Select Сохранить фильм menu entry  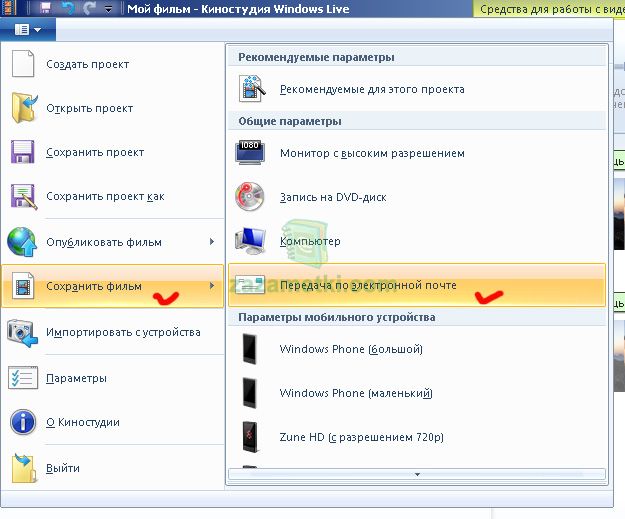pos(113,286)
